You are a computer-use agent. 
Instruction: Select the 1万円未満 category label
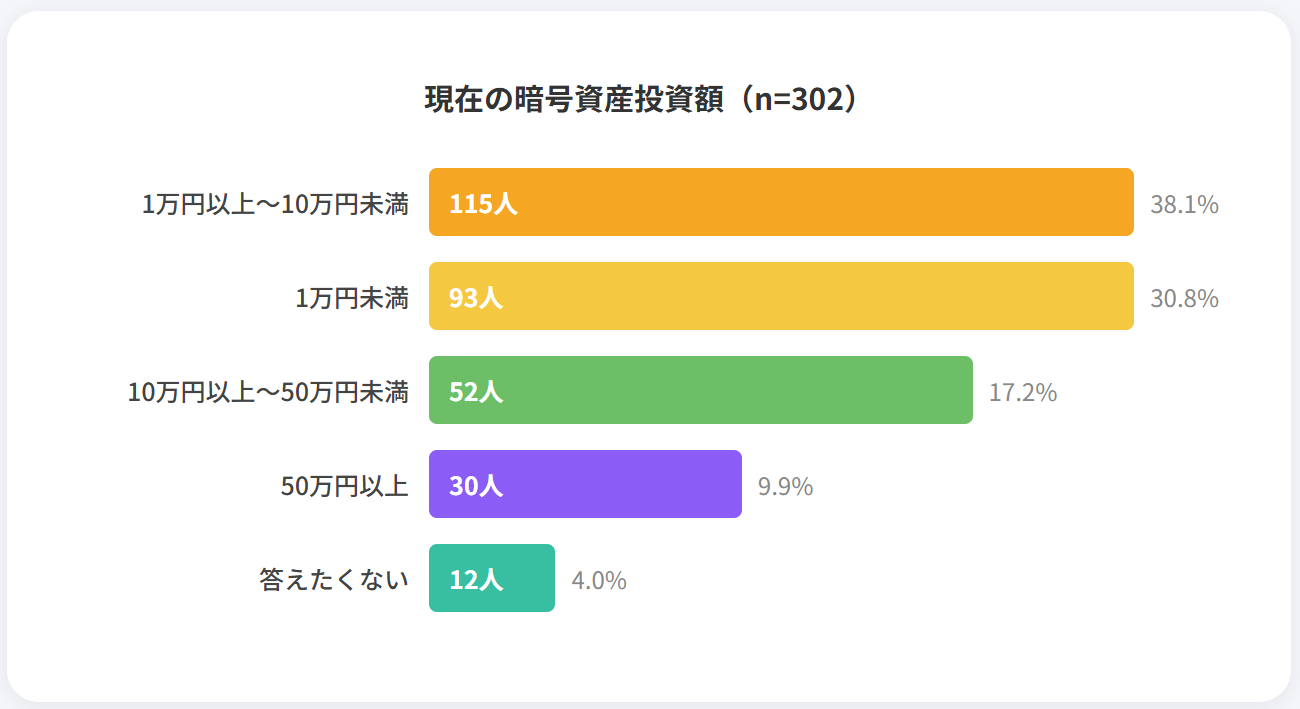coord(352,298)
